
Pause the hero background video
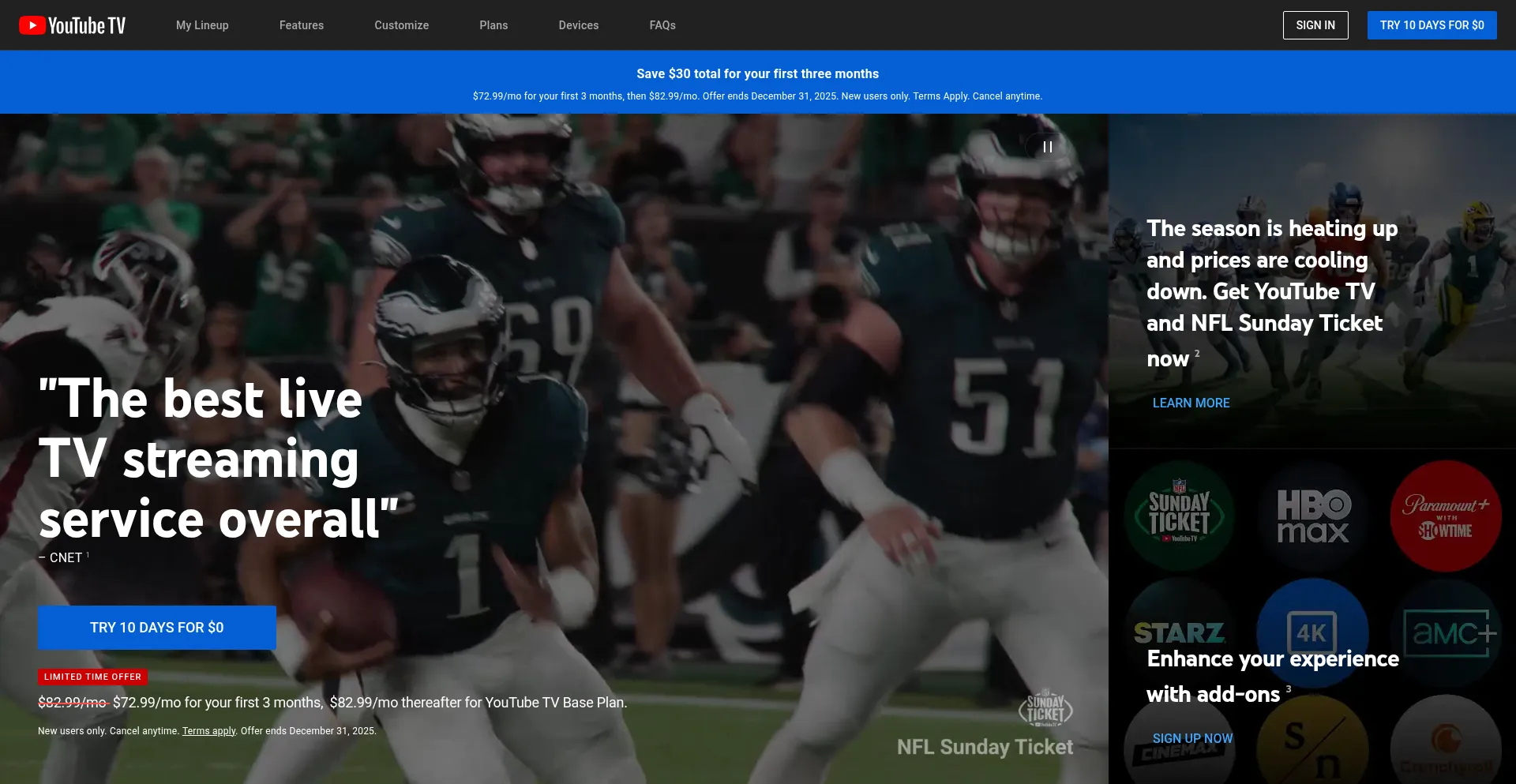click(x=1047, y=147)
